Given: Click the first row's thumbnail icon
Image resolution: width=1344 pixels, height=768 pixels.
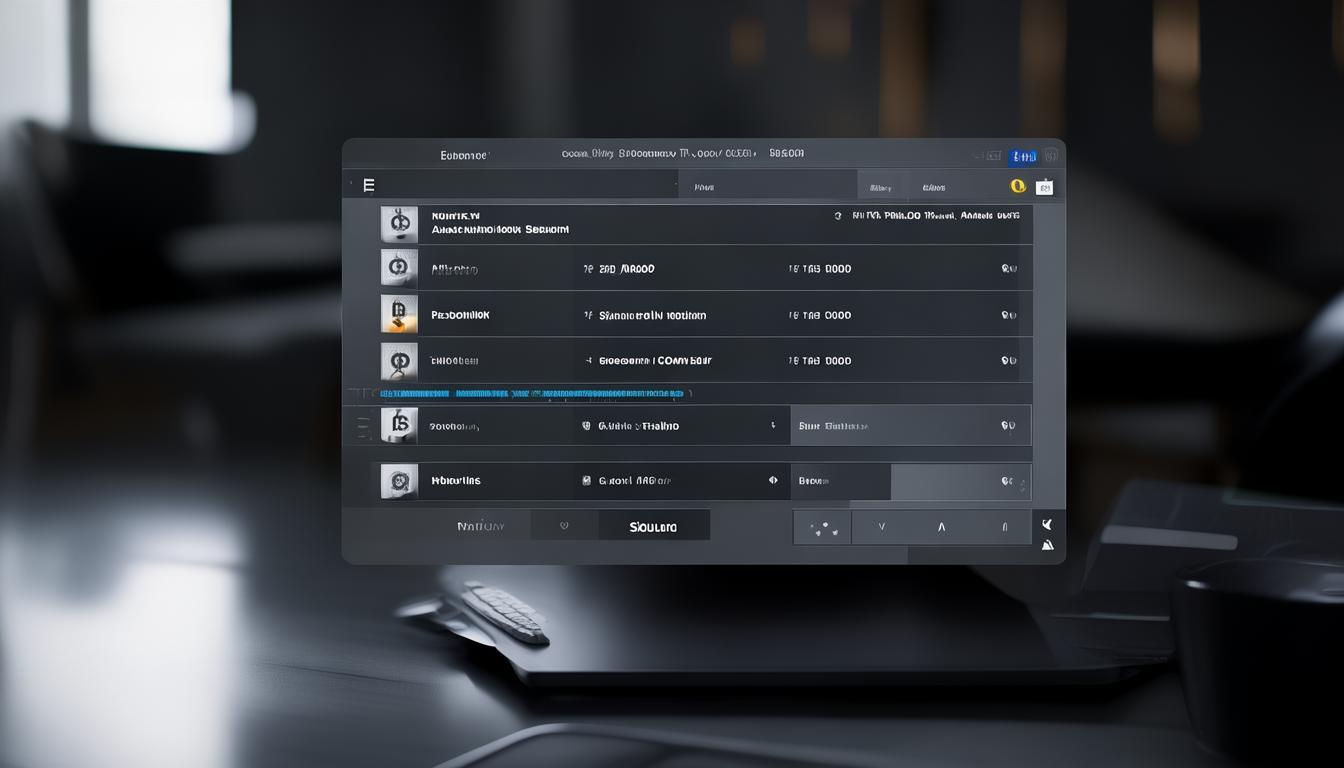Looking at the screenshot, I should coord(399,224).
